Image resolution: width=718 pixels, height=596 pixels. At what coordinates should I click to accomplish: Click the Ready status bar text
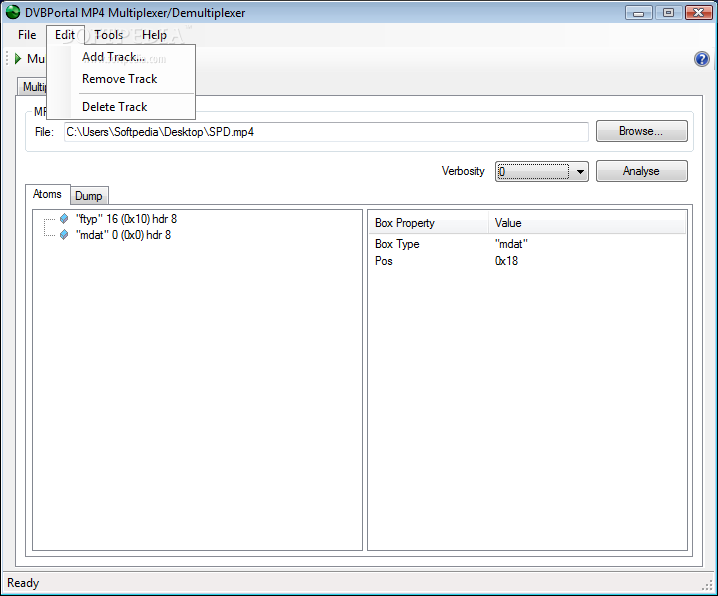coord(23,583)
